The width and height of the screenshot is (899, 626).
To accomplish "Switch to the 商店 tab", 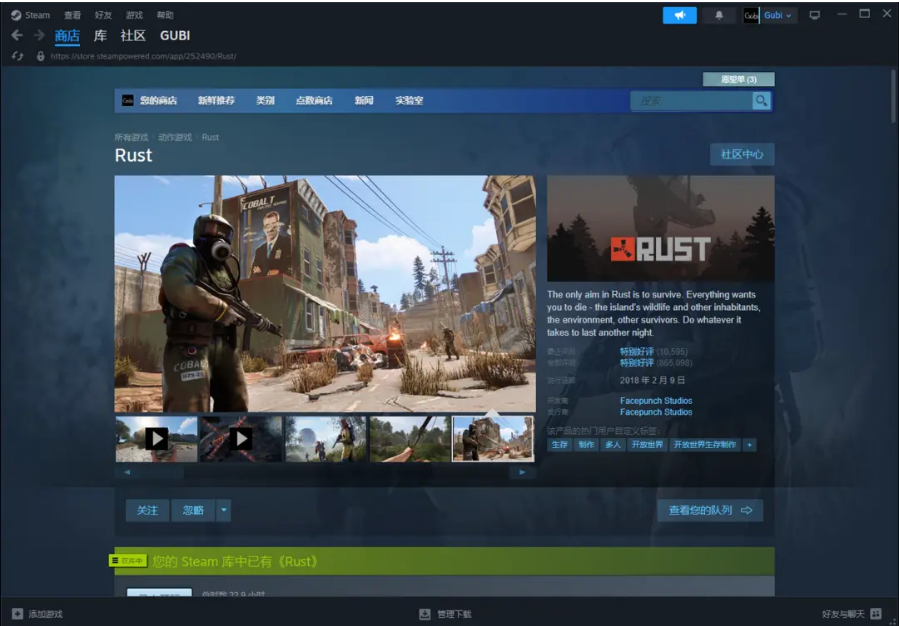I will 67,36.
